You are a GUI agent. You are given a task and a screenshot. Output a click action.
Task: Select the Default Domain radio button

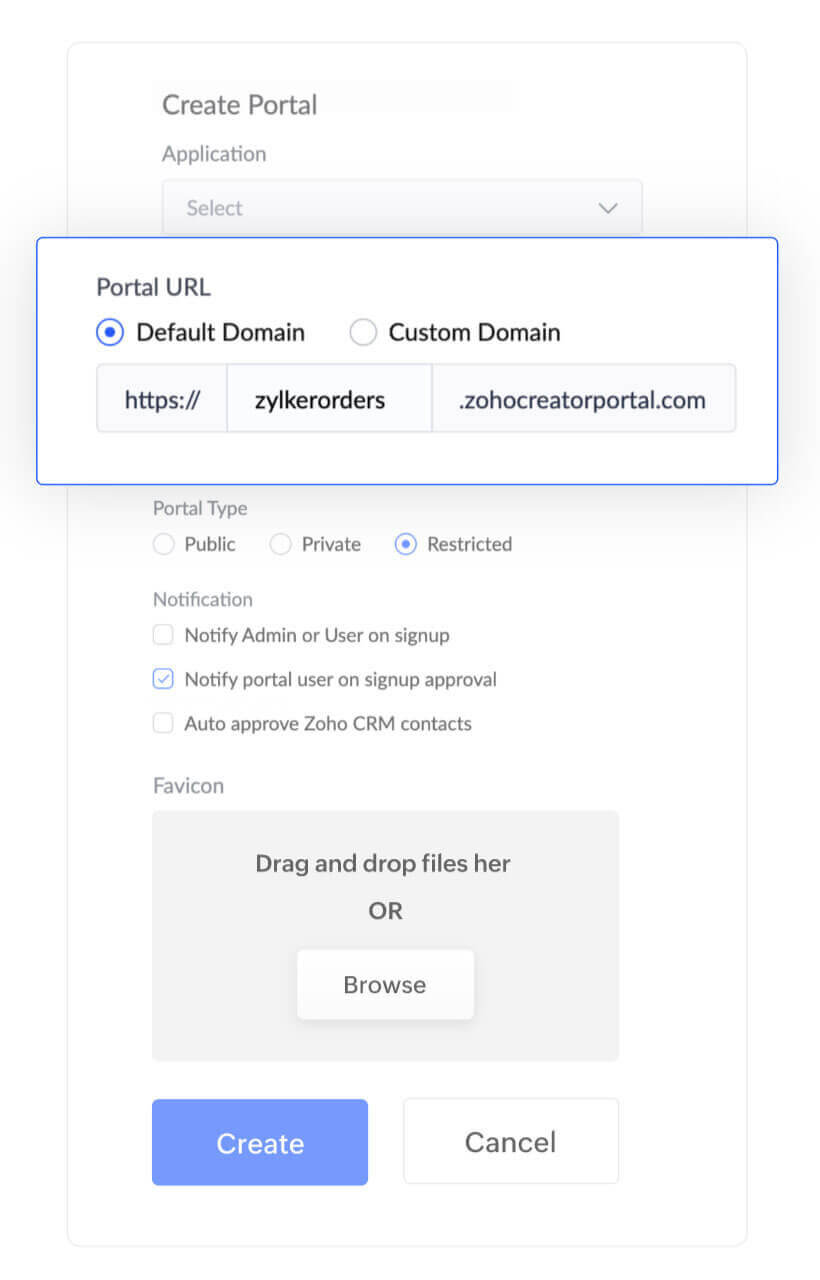click(x=110, y=332)
